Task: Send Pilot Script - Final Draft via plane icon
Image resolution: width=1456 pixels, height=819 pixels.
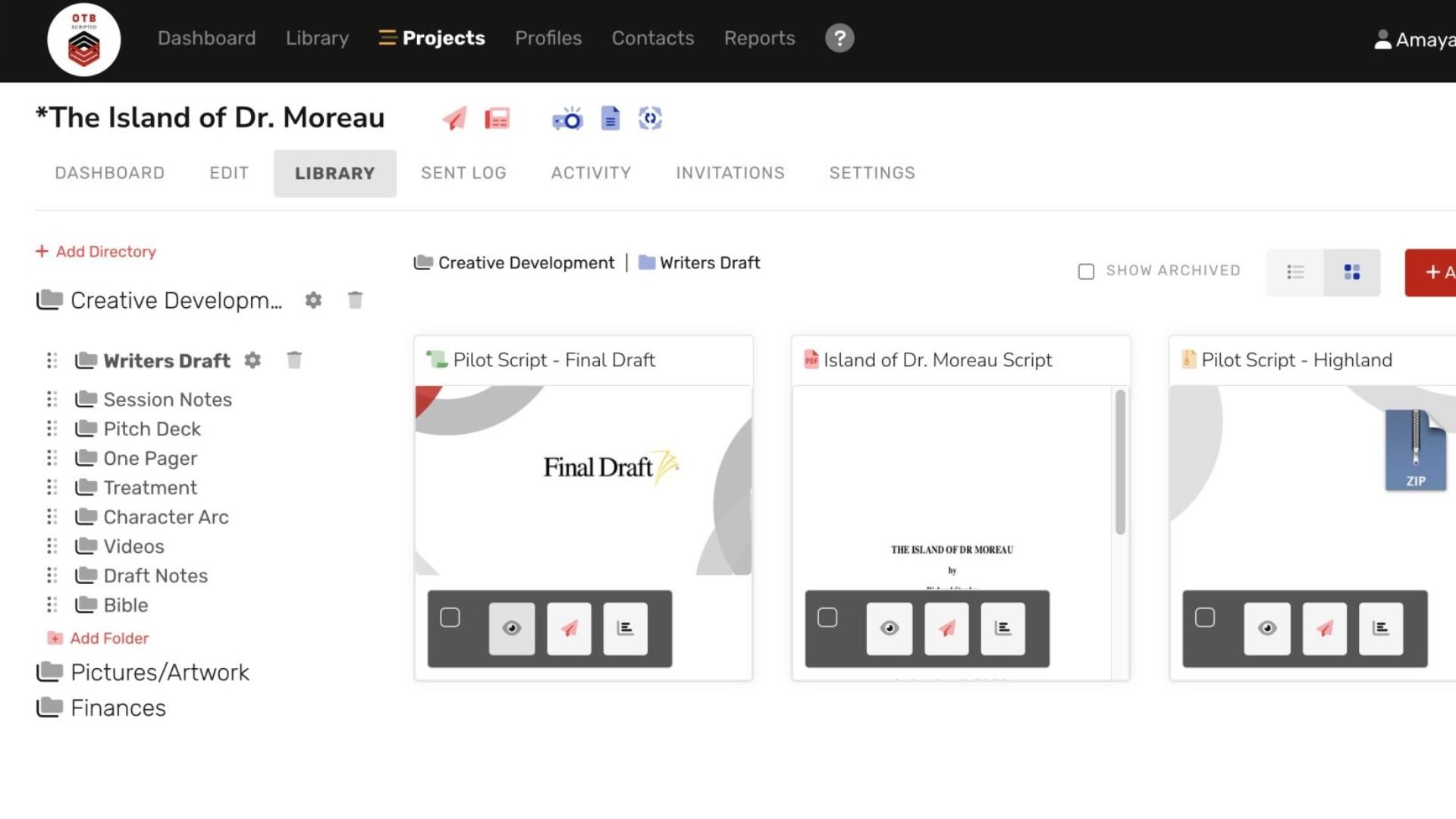Action: tap(569, 628)
